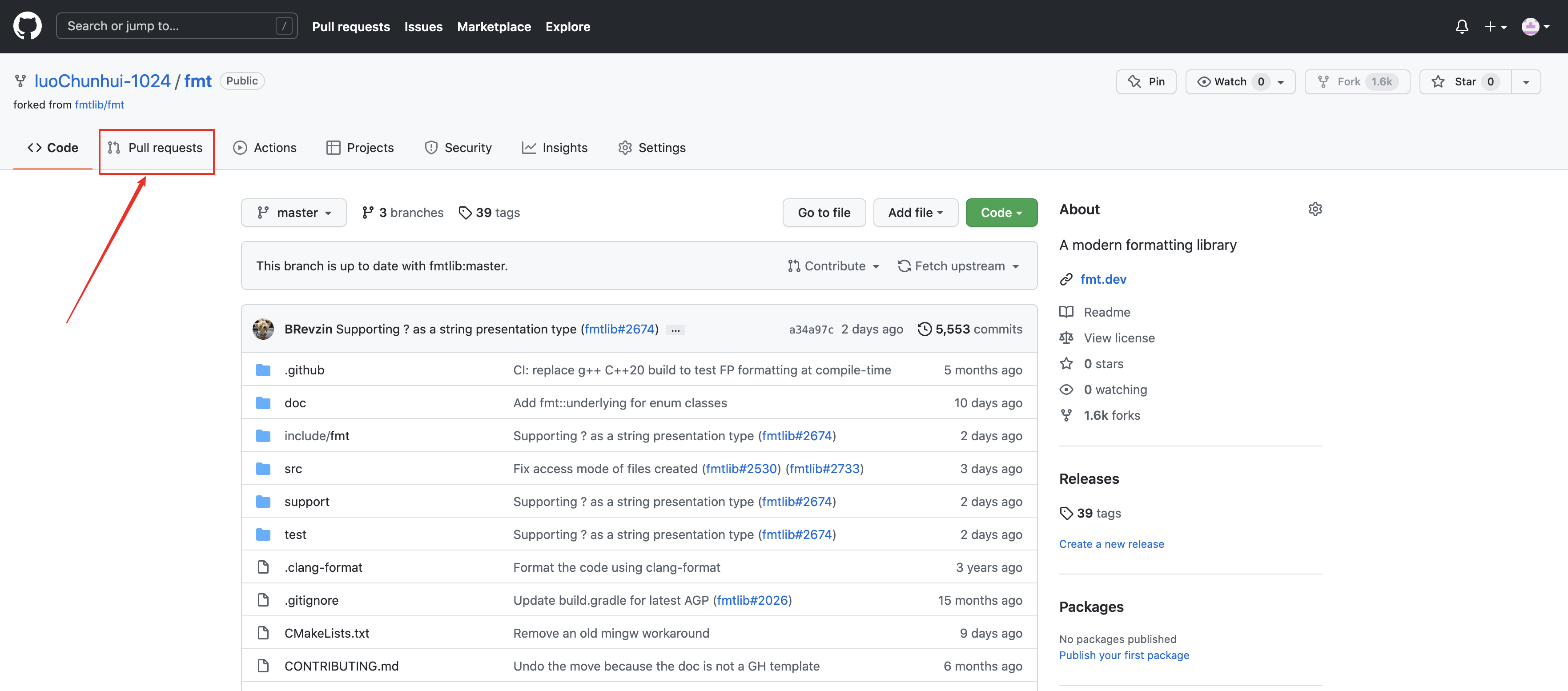
Task: Click the Go to file button
Action: tap(824, 213)
